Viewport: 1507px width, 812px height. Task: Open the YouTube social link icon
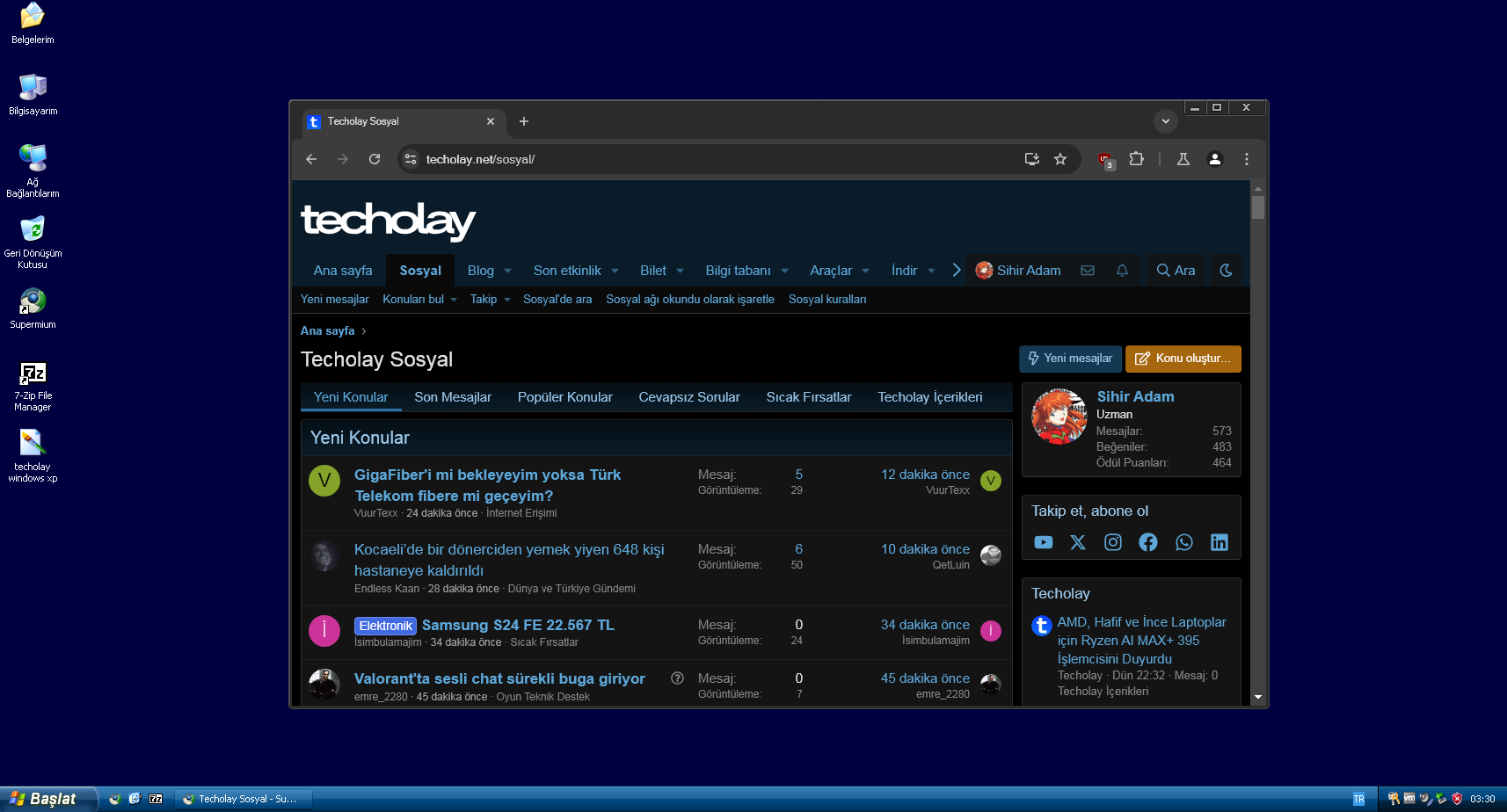pyautogui.click(x=1043, y=542)
